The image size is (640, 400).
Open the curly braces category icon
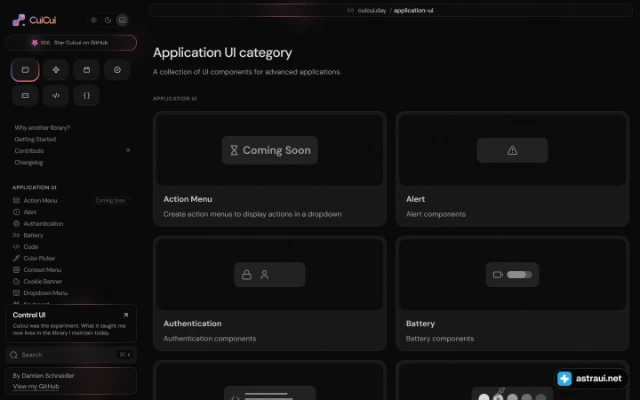pos(87,96)
